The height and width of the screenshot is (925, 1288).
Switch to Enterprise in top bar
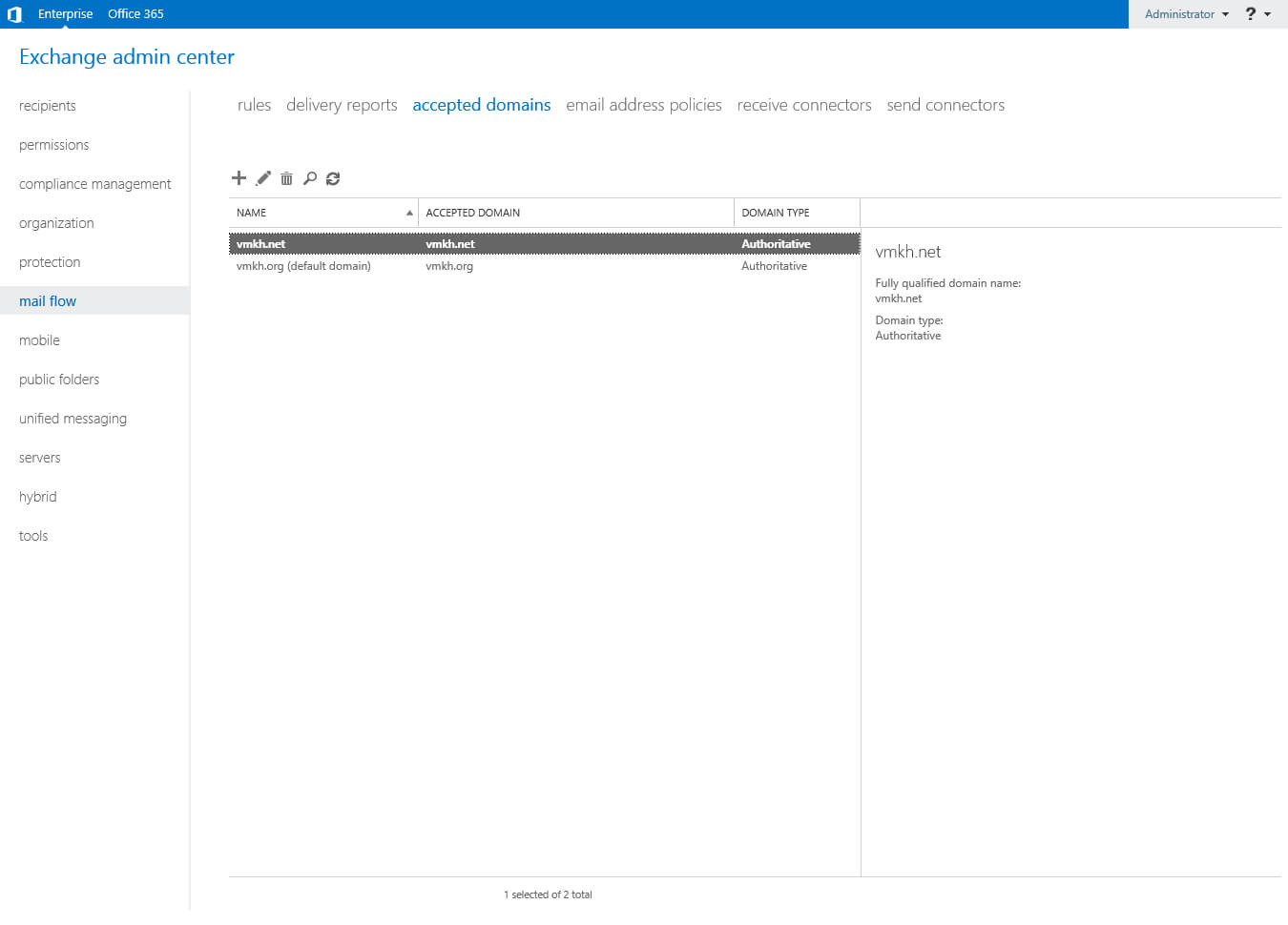pos(65,14)
